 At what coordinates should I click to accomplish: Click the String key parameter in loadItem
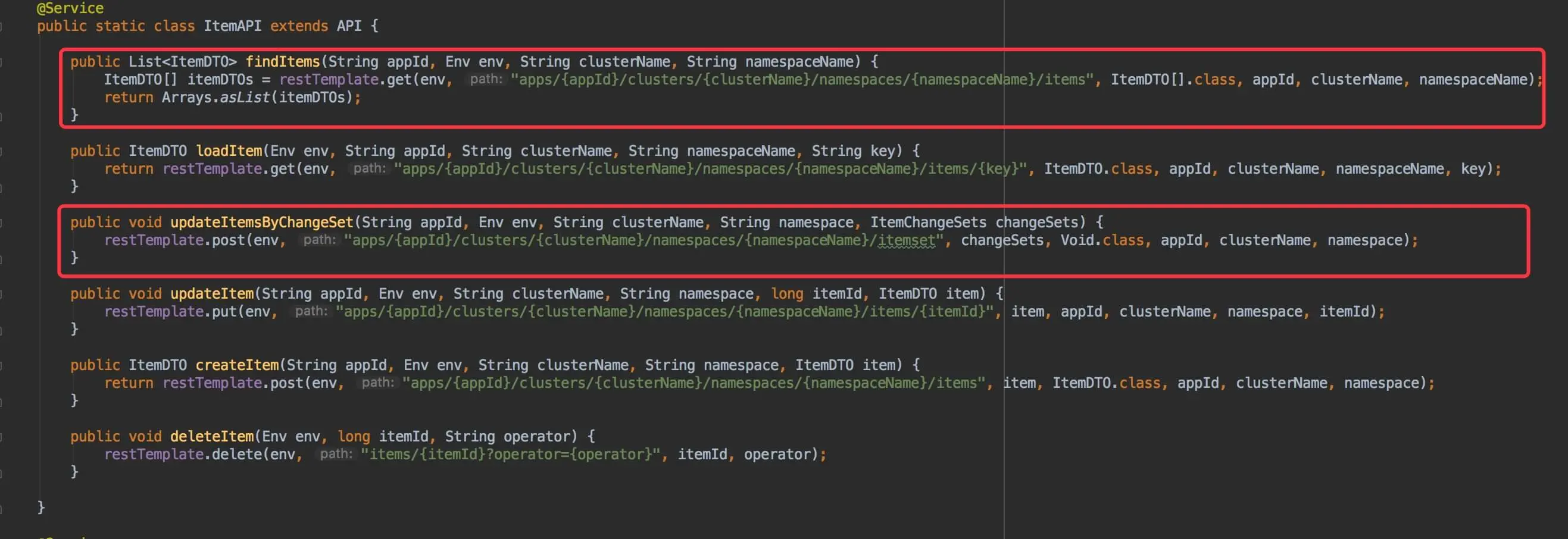point(853,151)
